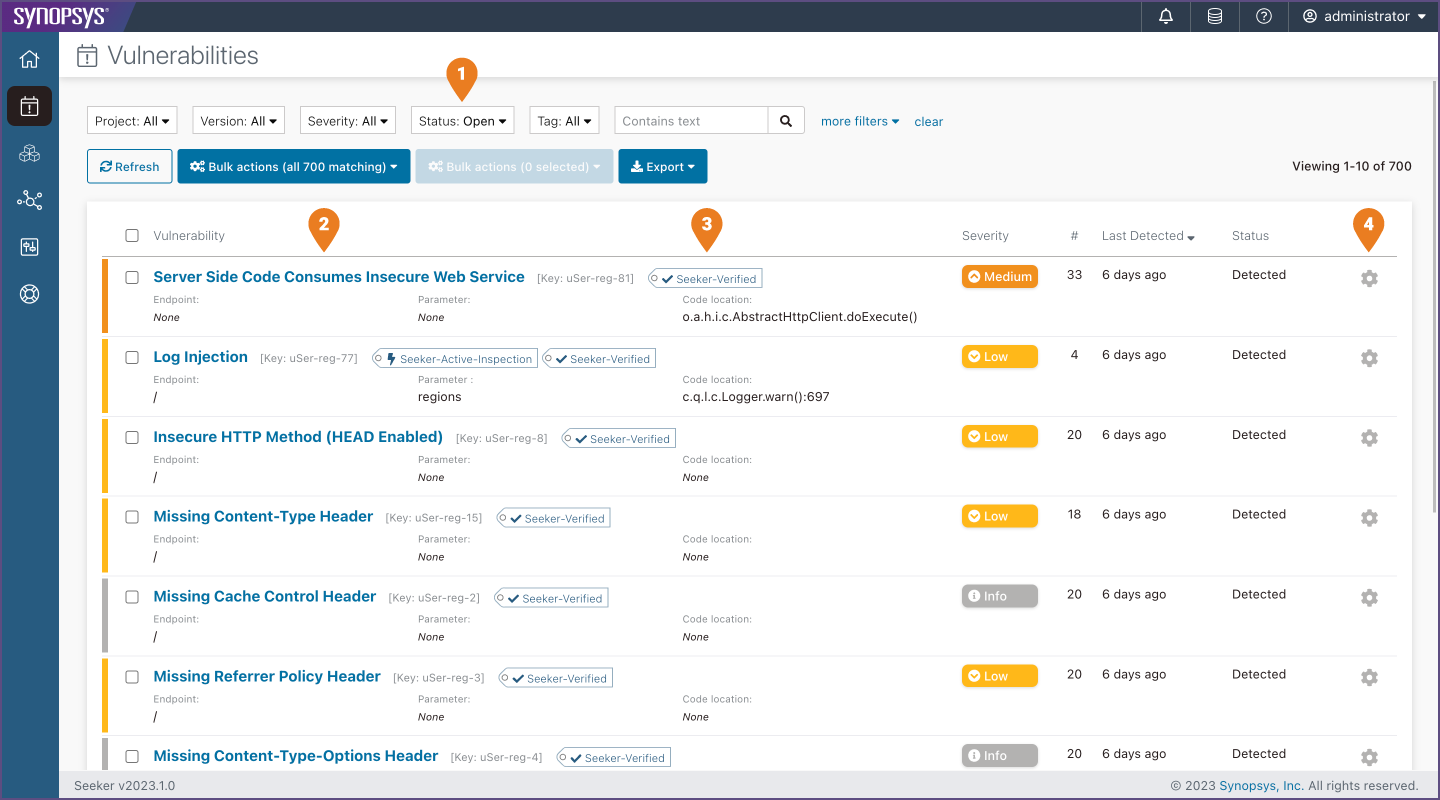Check the Insecure HTTP Method row checkbox

[x=132, y=437]
